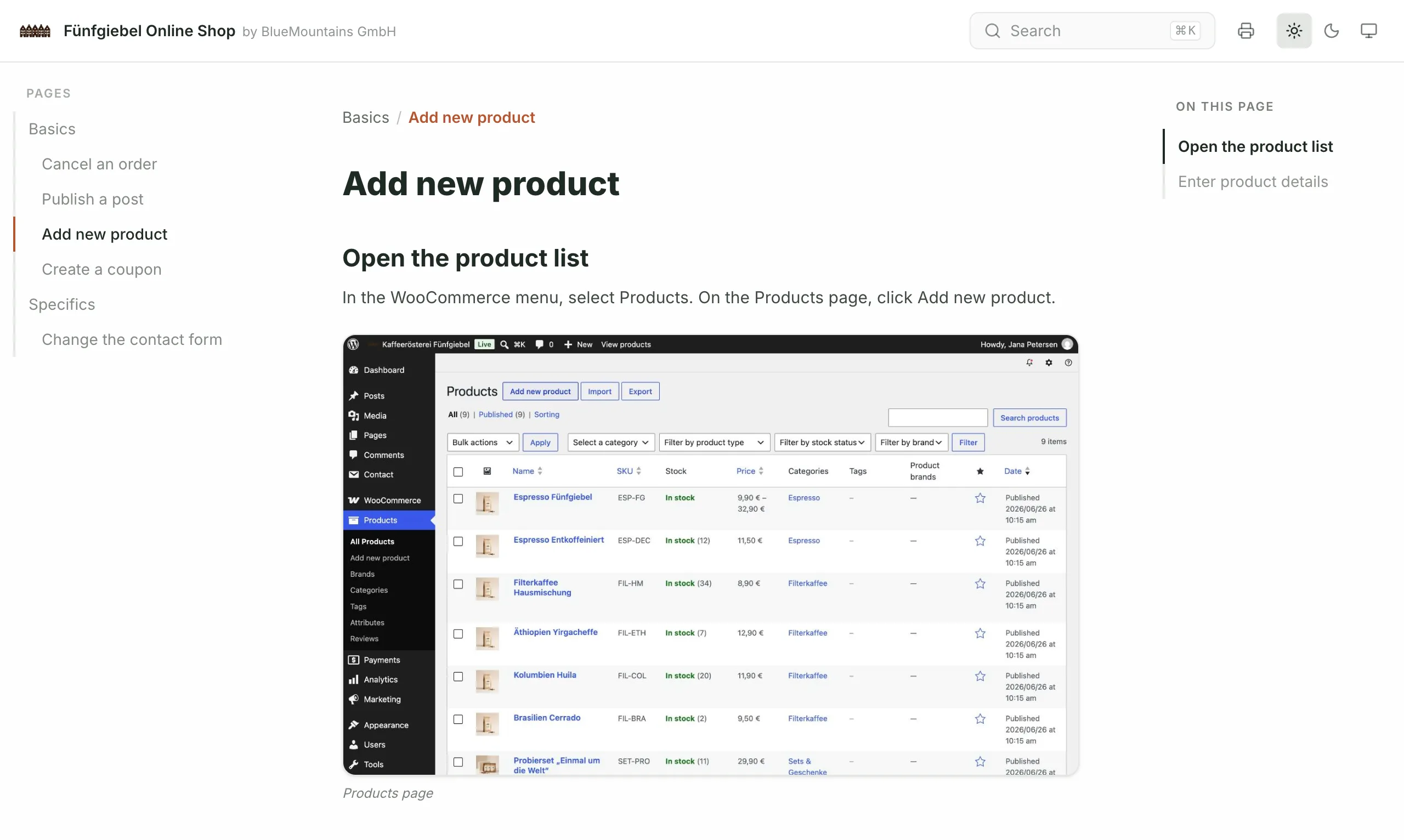Viewport: 1404px width, 840px height.
Task: Click the Dashboard gauge icon in WP sidebar
Action: pyautogui.click(x=354, y=370)
